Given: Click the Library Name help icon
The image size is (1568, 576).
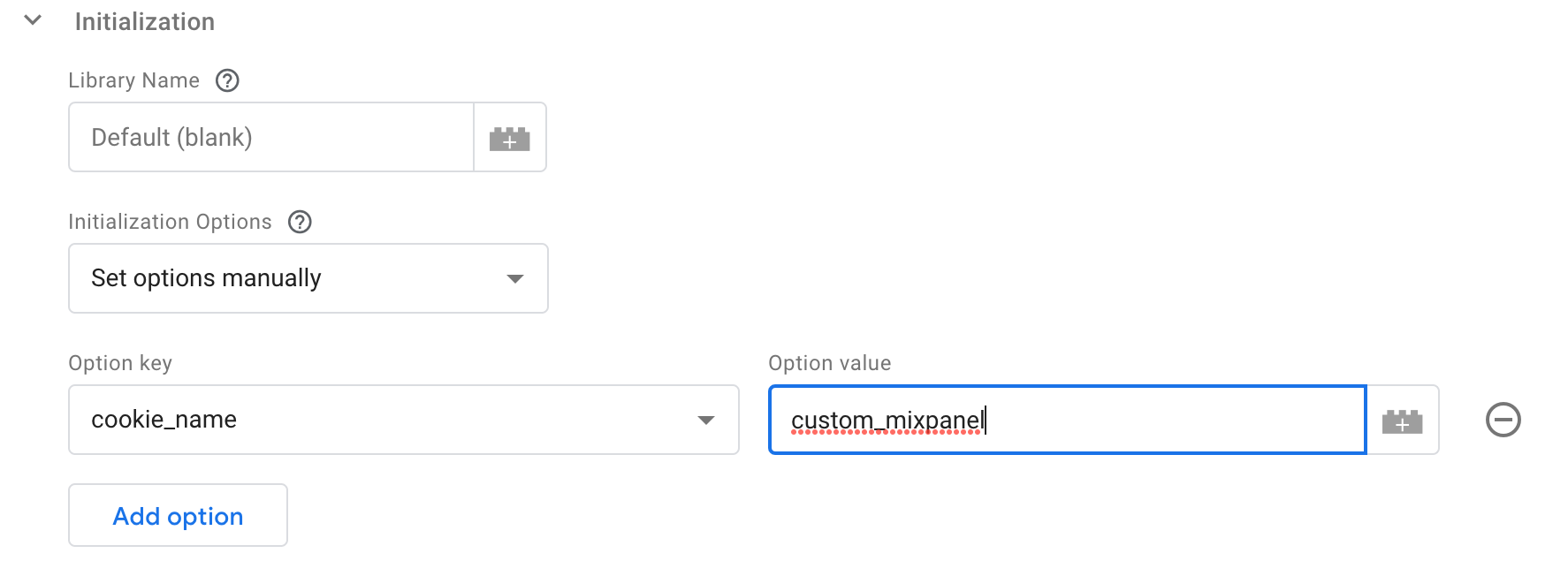Looking at the screenshot, I should (x=226, y=80).
